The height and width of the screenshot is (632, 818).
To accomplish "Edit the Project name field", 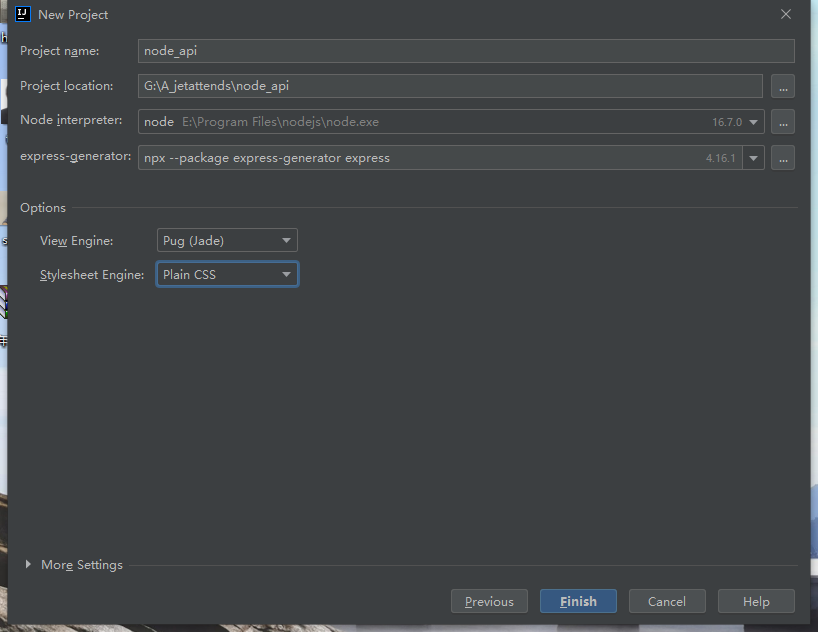I will 466,51.
